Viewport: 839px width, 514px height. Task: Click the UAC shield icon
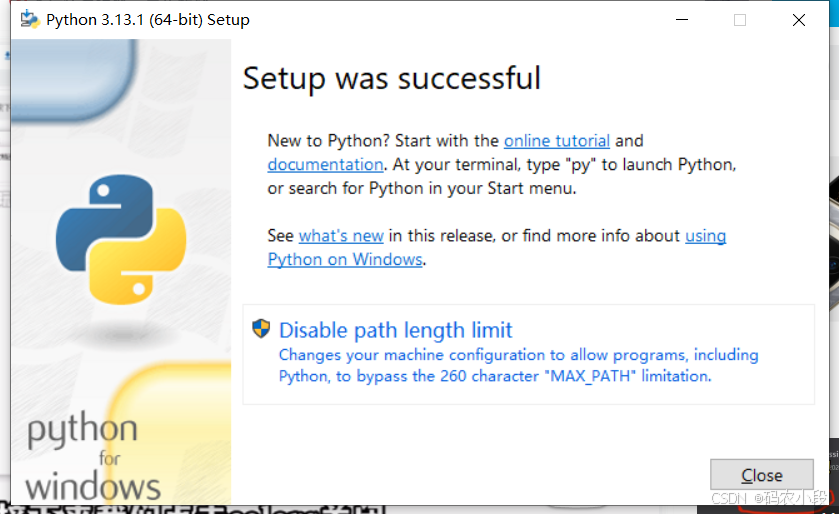[x=261, y=328]
